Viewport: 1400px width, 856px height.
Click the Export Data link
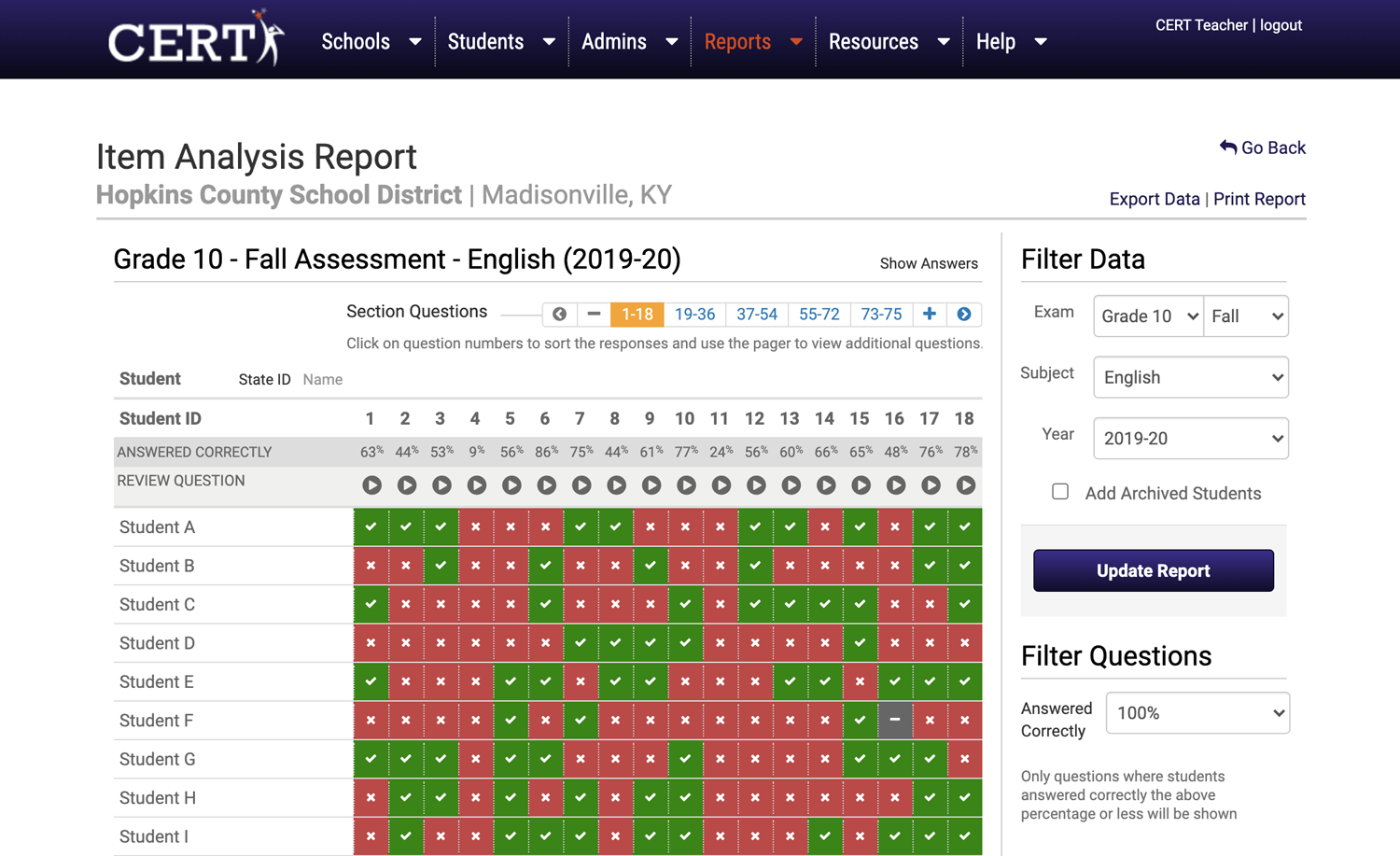click(x=1155, y=199)
